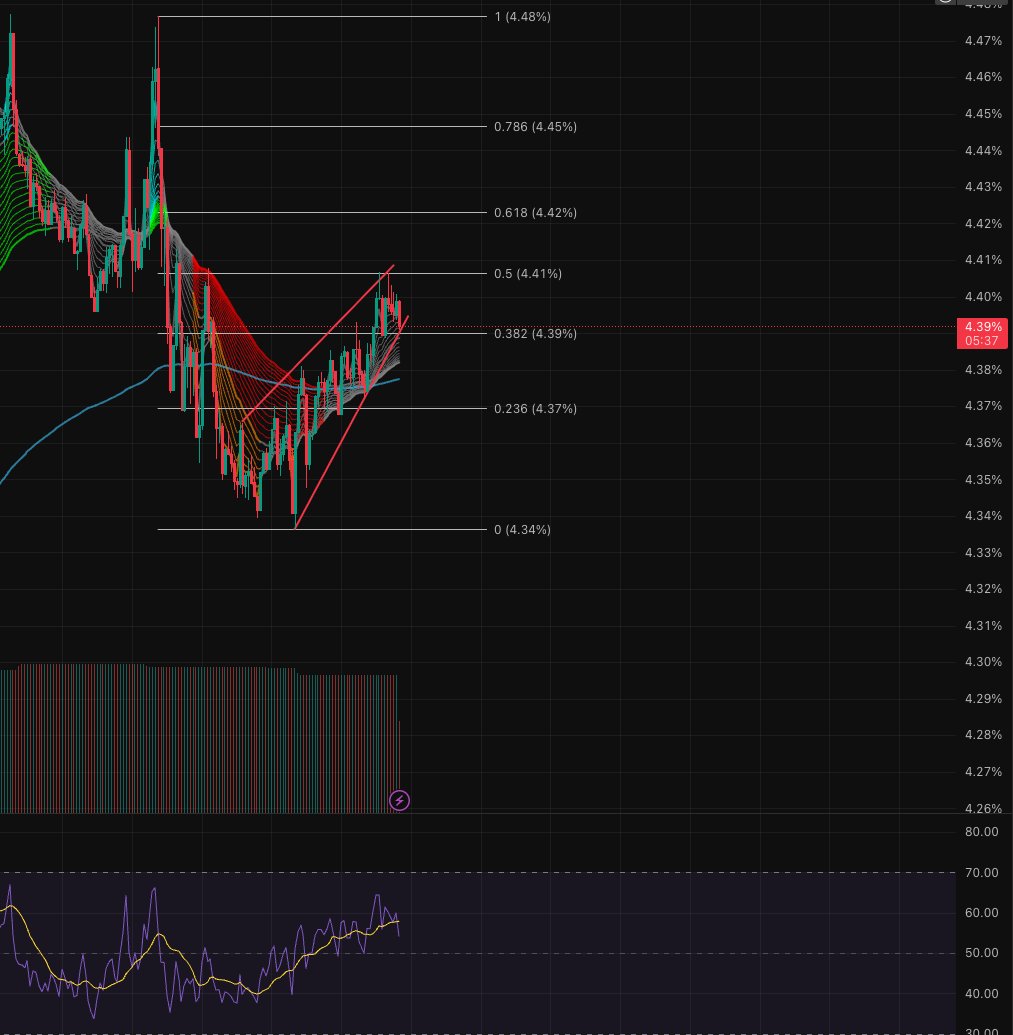Click the RSI 80.00 scale label
Viewport: 1013px width, 1035px height.
982,832
